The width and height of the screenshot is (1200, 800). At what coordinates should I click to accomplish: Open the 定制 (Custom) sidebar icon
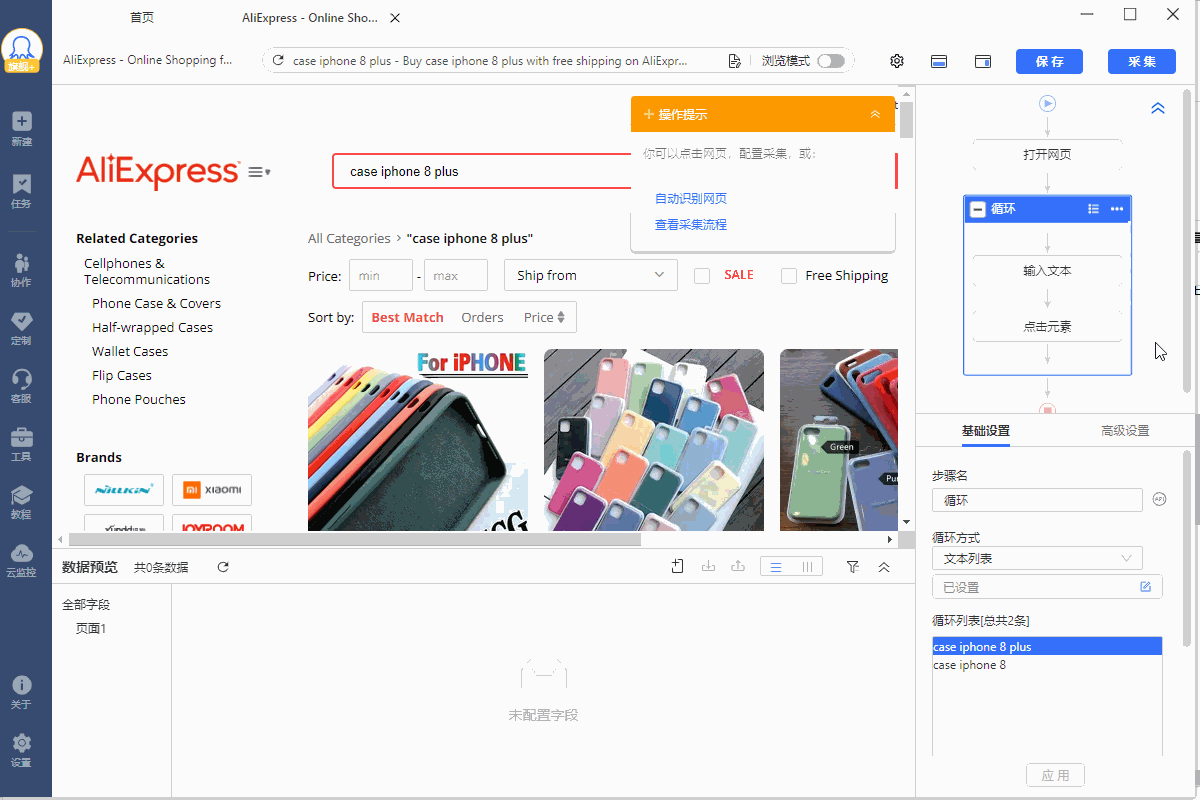pyautogui.click(x=22, y=327)
